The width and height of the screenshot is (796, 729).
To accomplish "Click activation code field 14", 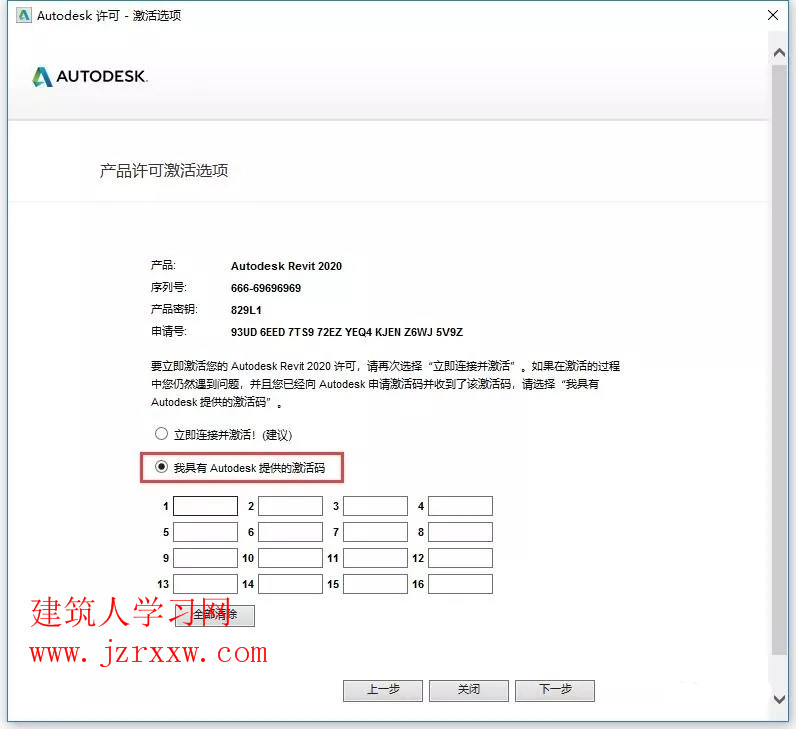I will 290,584.
